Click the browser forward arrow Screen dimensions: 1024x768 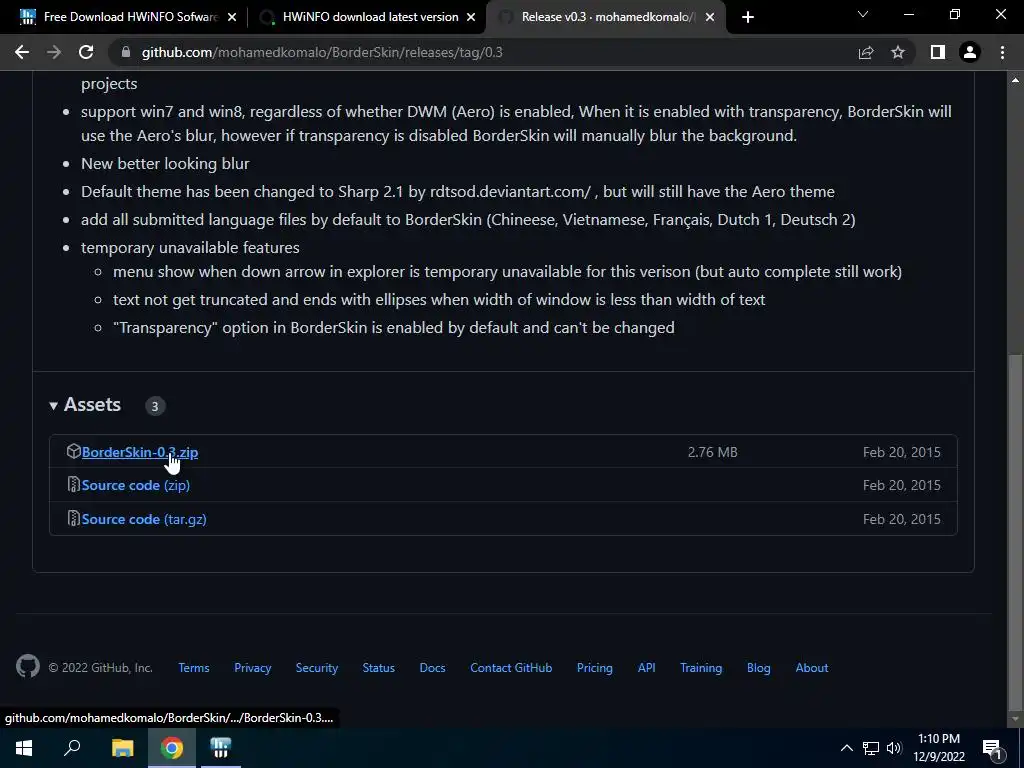point(54,52)
